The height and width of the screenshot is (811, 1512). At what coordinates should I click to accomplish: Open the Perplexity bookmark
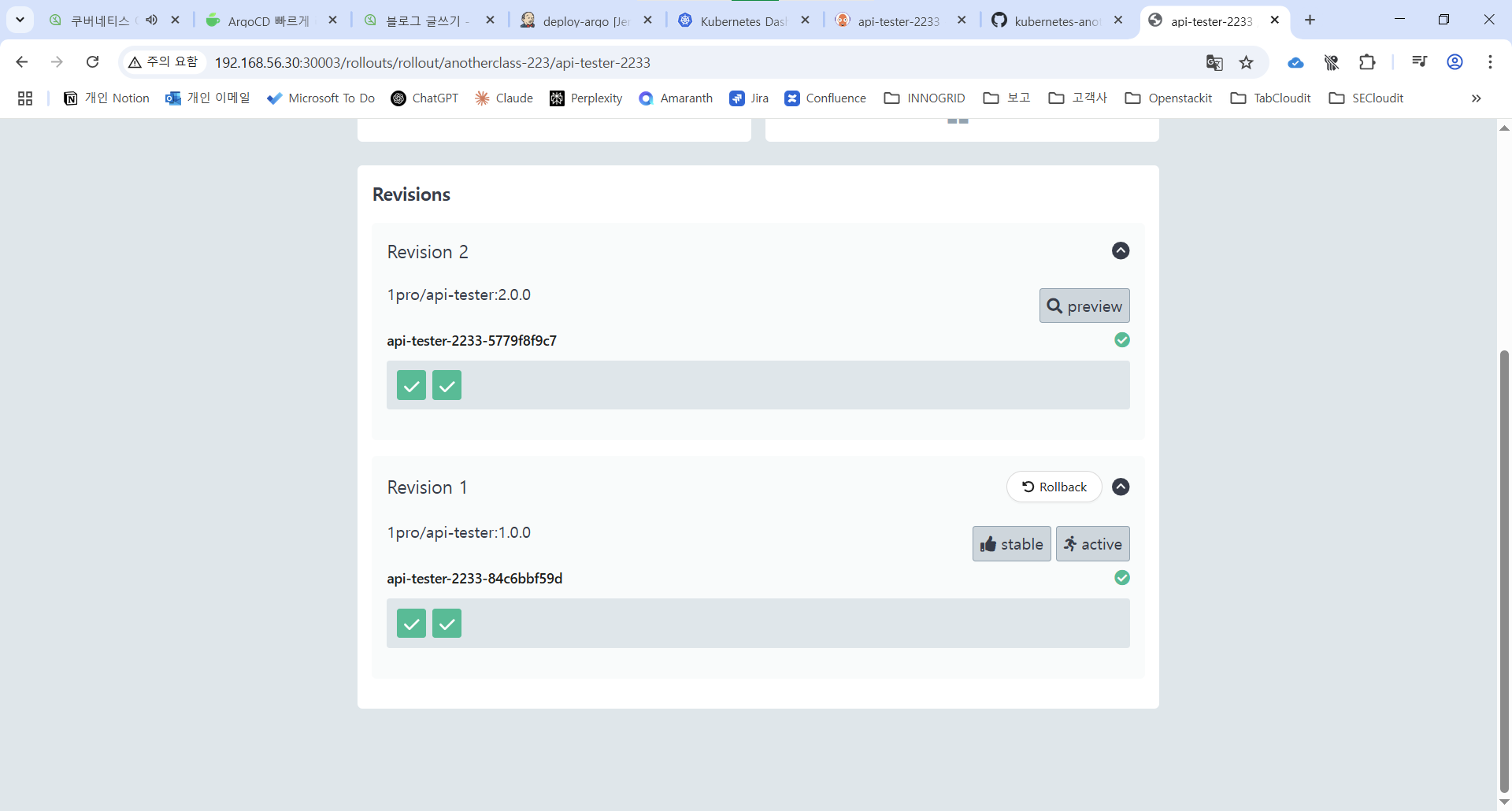pyautogui.click(x=586, y=98)
